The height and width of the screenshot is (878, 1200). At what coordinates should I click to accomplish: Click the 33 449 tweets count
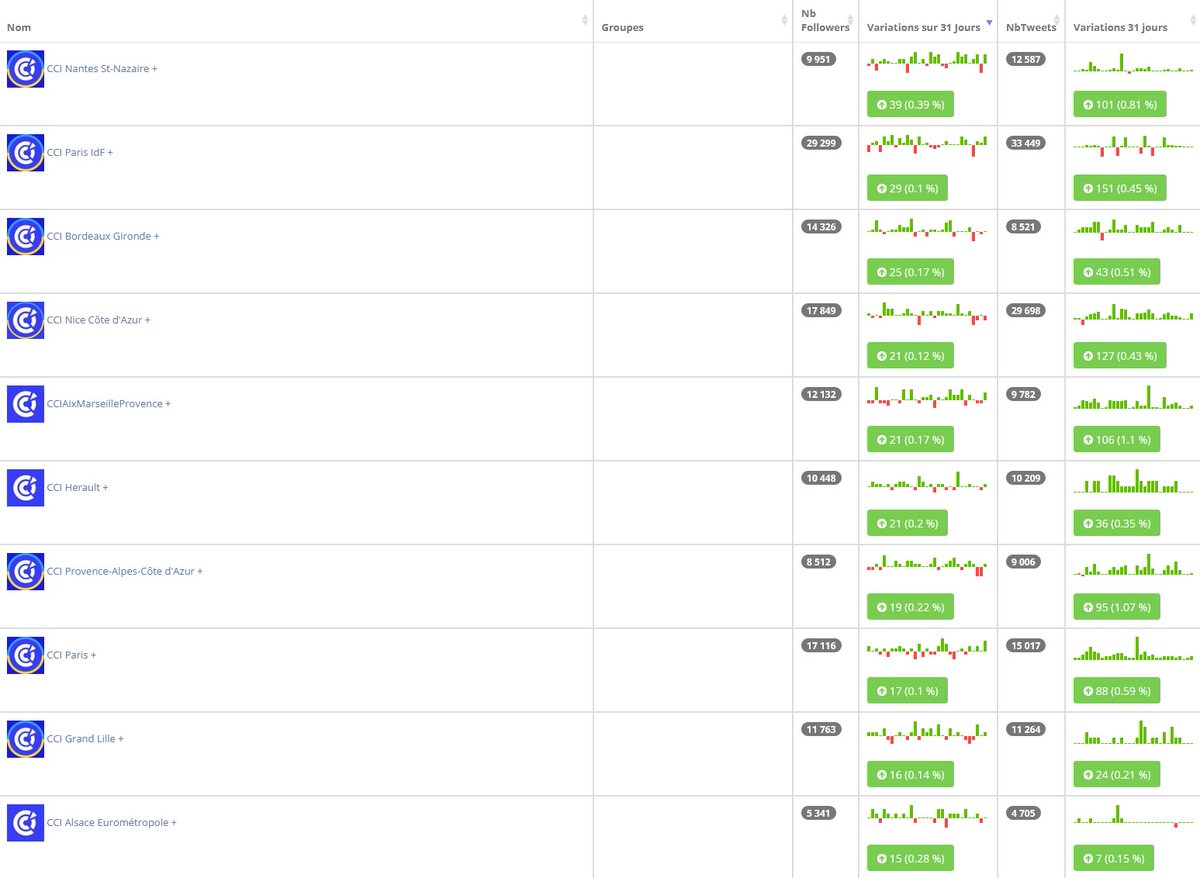tap(1026, 143)
